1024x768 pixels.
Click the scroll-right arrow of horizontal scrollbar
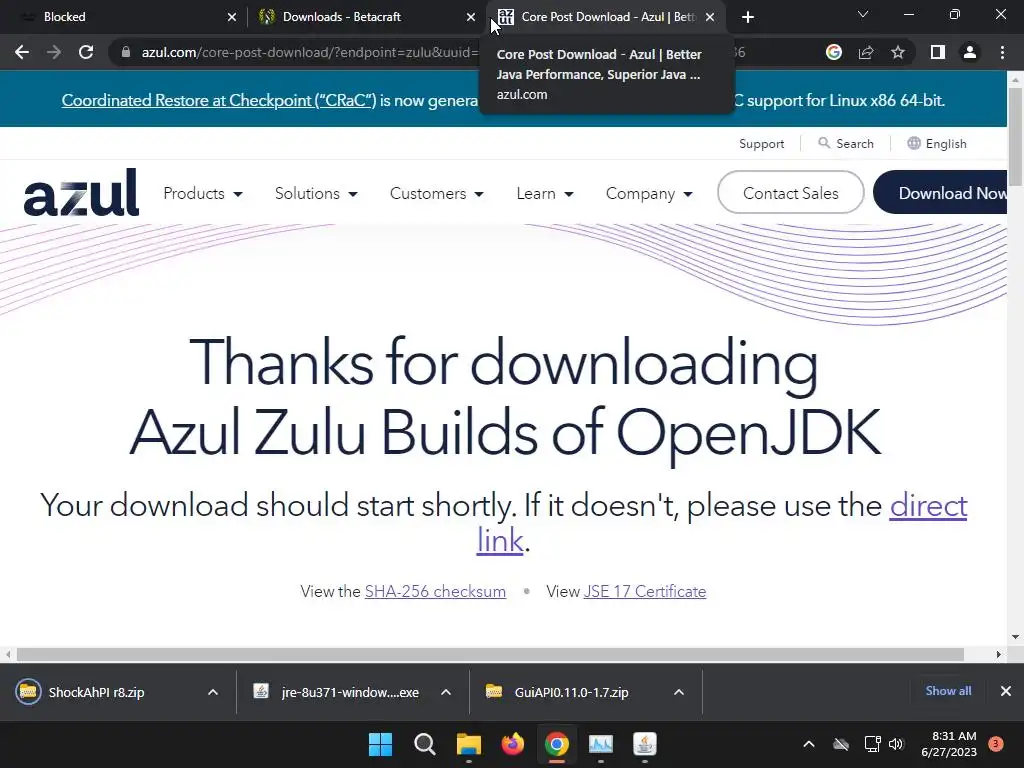(999, 654)
